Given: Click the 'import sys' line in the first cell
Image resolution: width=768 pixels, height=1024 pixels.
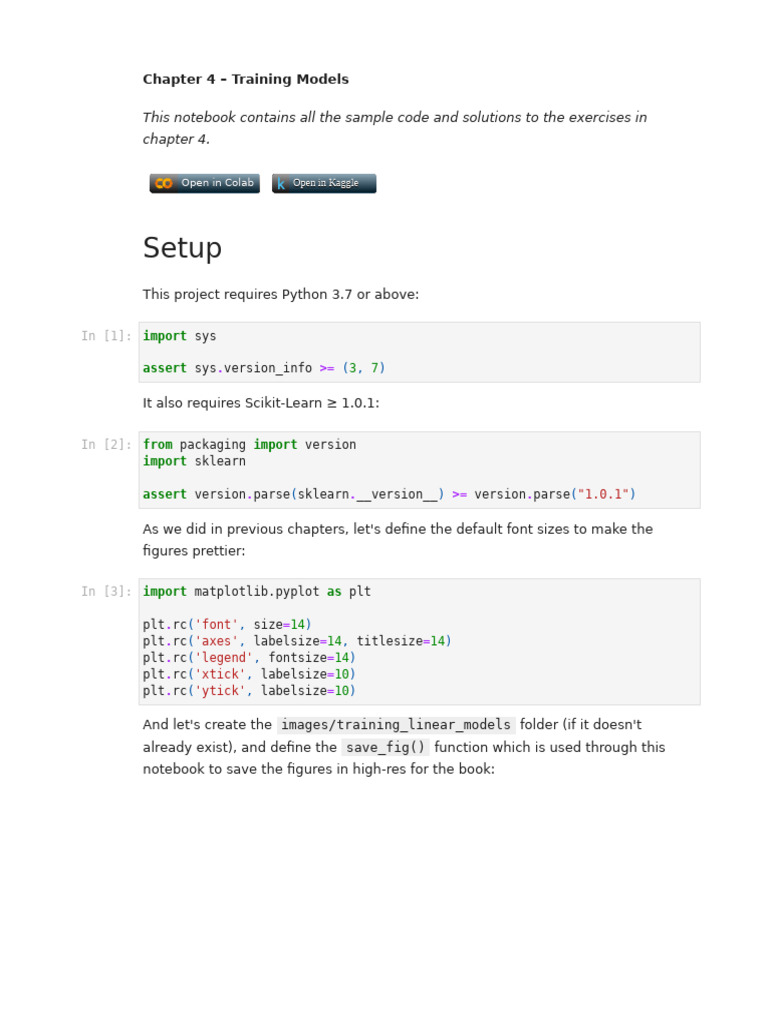Looking at the screenshot, I should (179, 336).
